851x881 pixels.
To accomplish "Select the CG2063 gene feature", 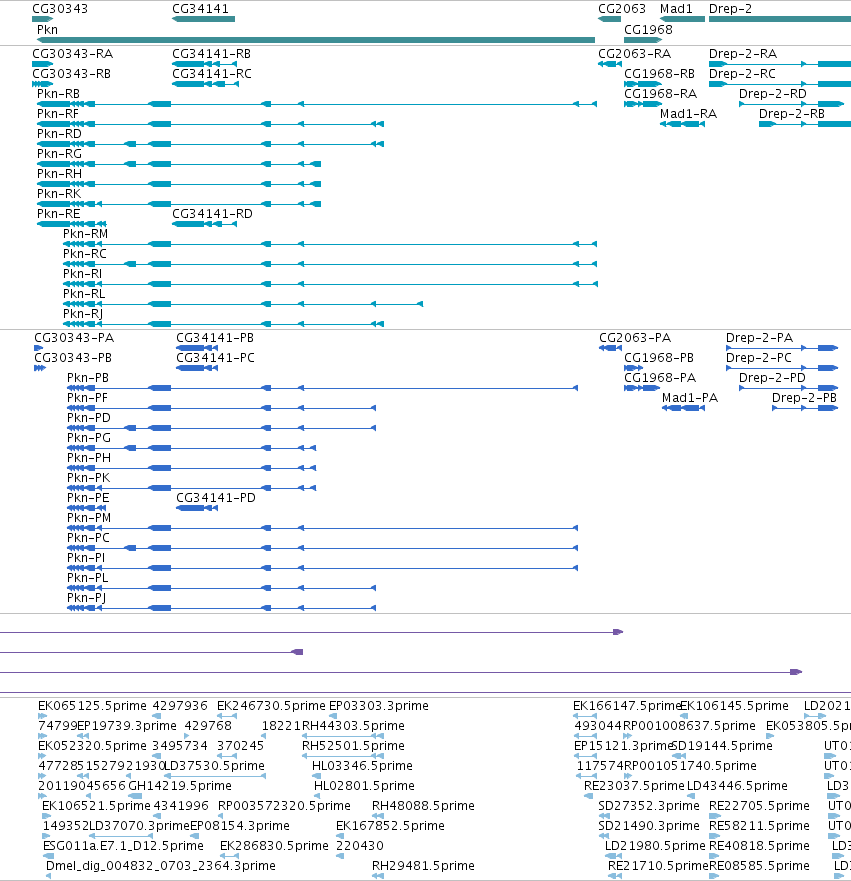I will pos(609,19).
